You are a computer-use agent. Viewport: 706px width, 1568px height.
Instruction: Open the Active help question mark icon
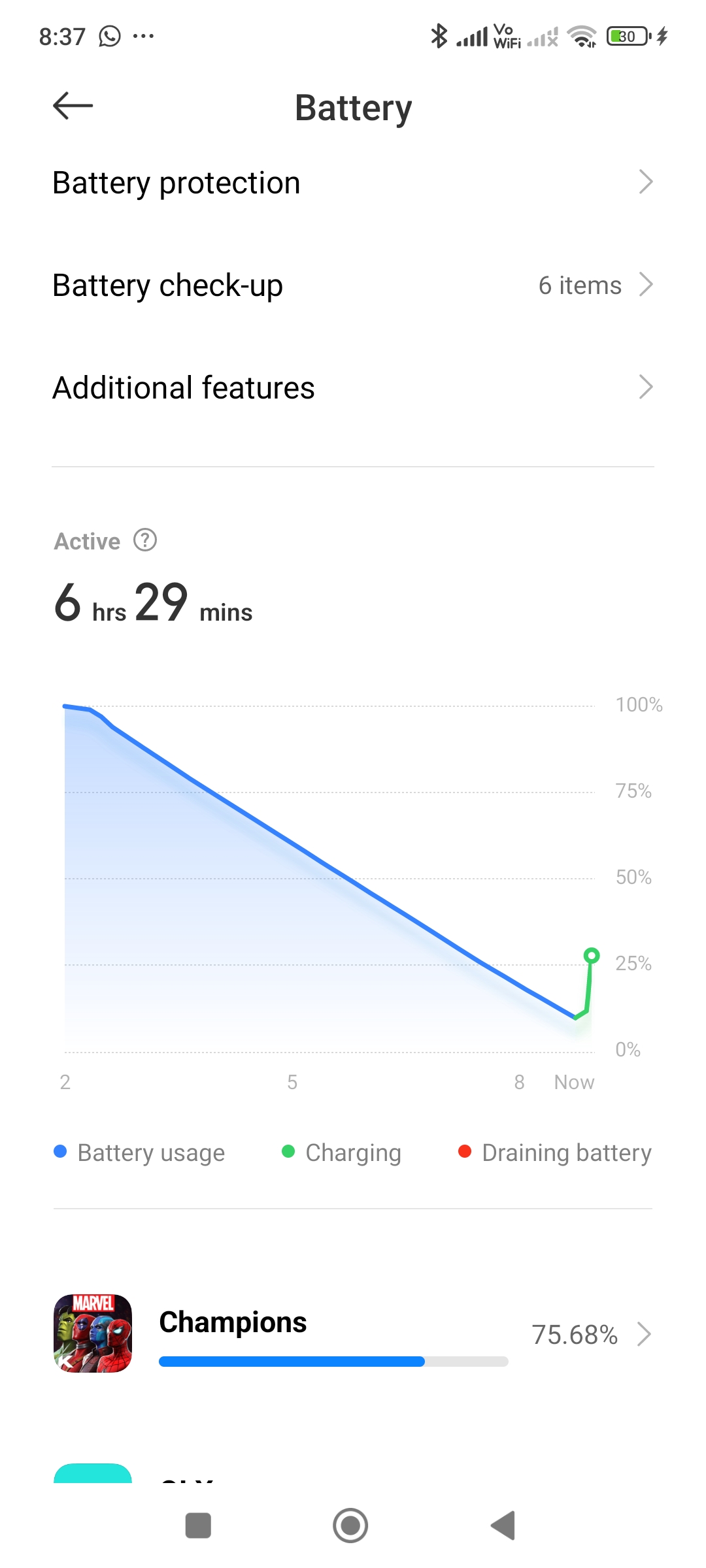pyautogui.click(x=145, y=540)
